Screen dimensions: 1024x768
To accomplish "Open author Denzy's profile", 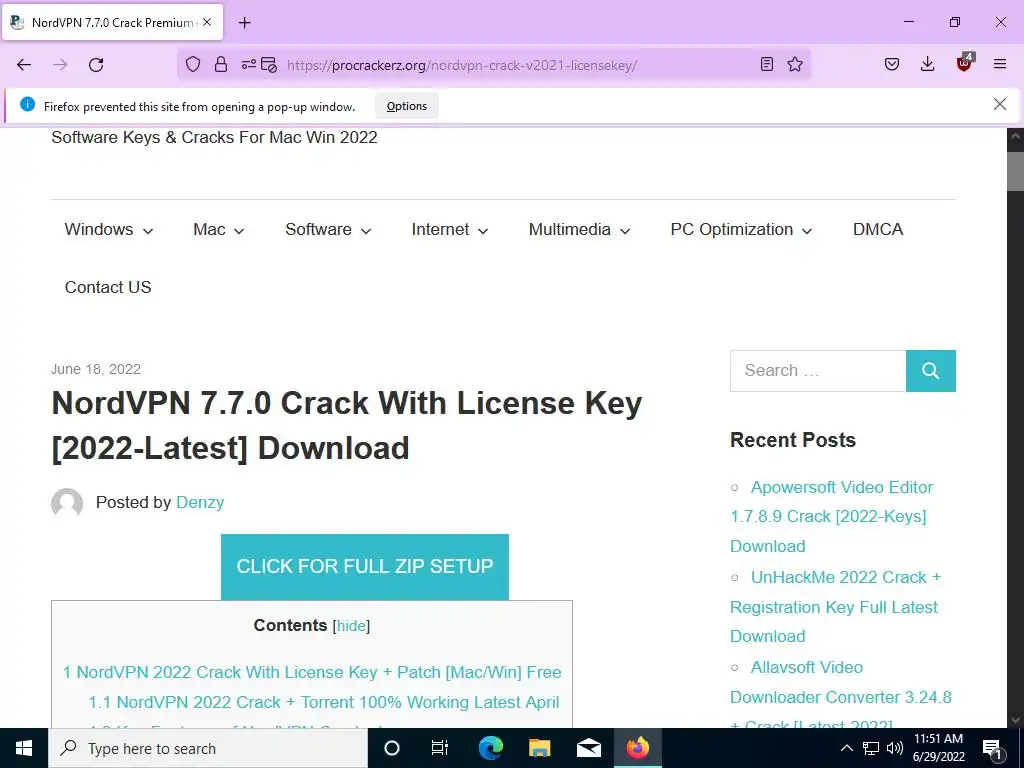I will [200, 502].
